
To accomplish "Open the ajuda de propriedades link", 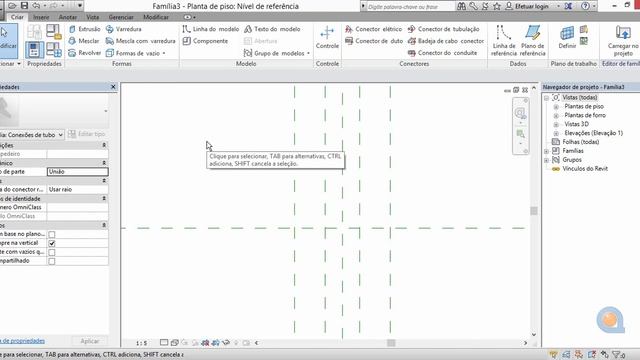I will [x=23, y=341].
